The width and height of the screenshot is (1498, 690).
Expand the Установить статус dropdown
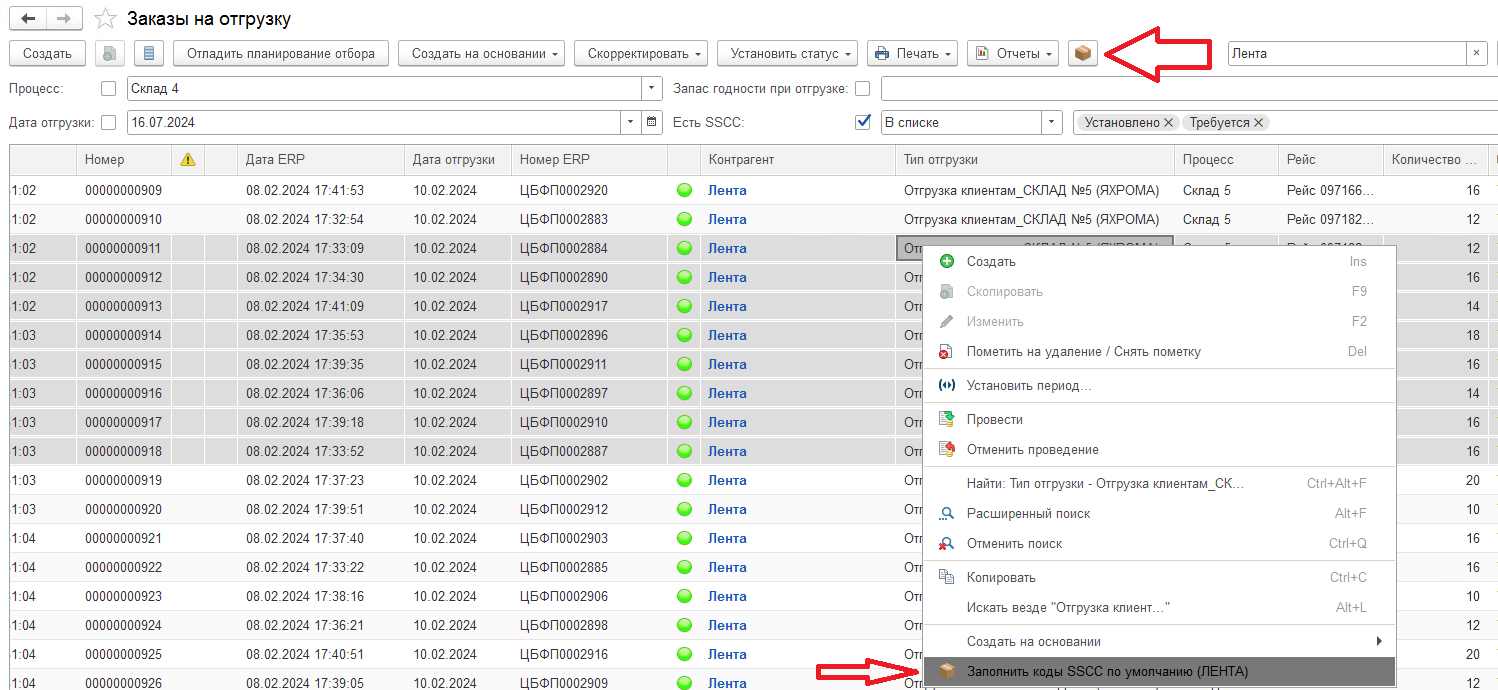793,53
